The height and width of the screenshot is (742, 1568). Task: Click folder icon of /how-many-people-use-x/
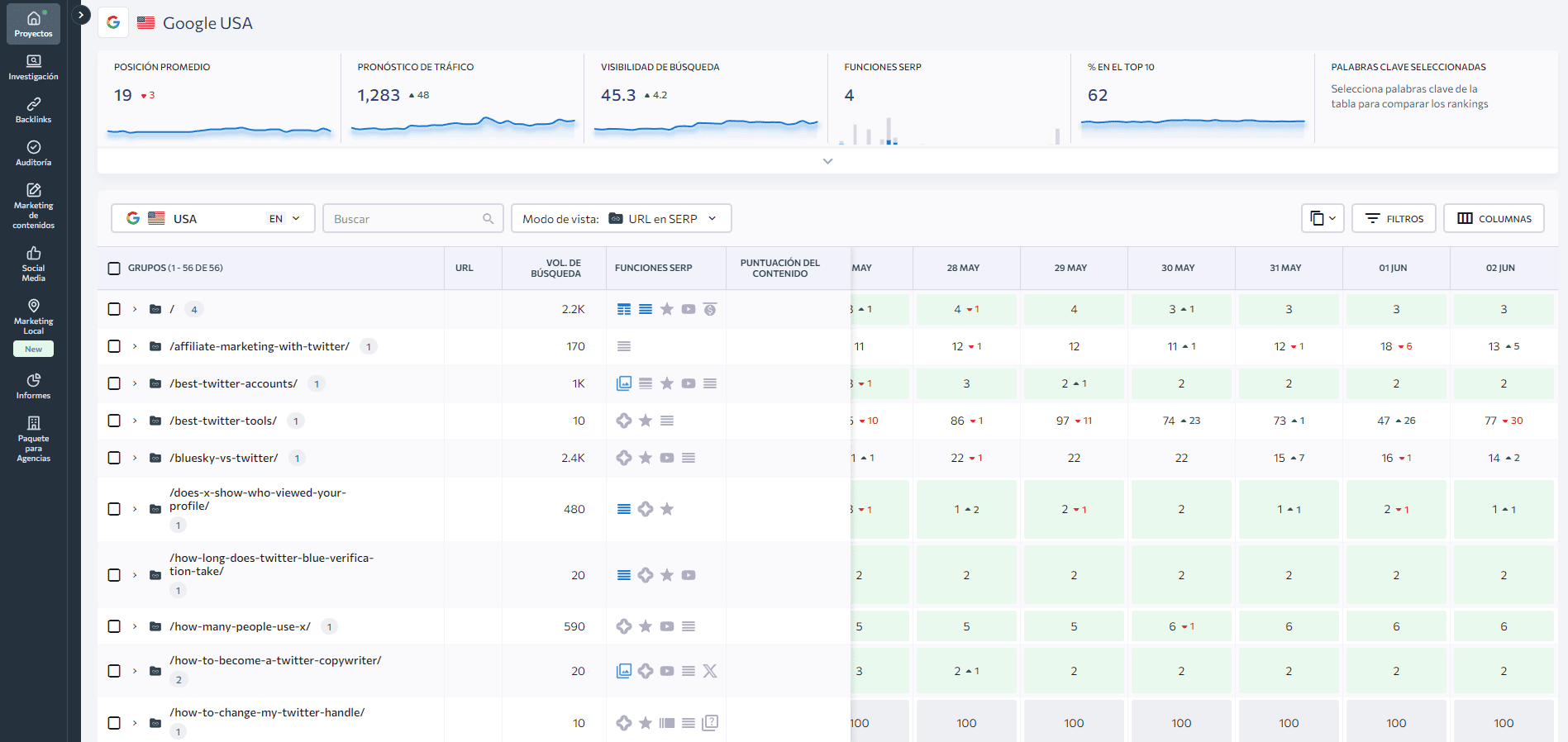[155, 626]
